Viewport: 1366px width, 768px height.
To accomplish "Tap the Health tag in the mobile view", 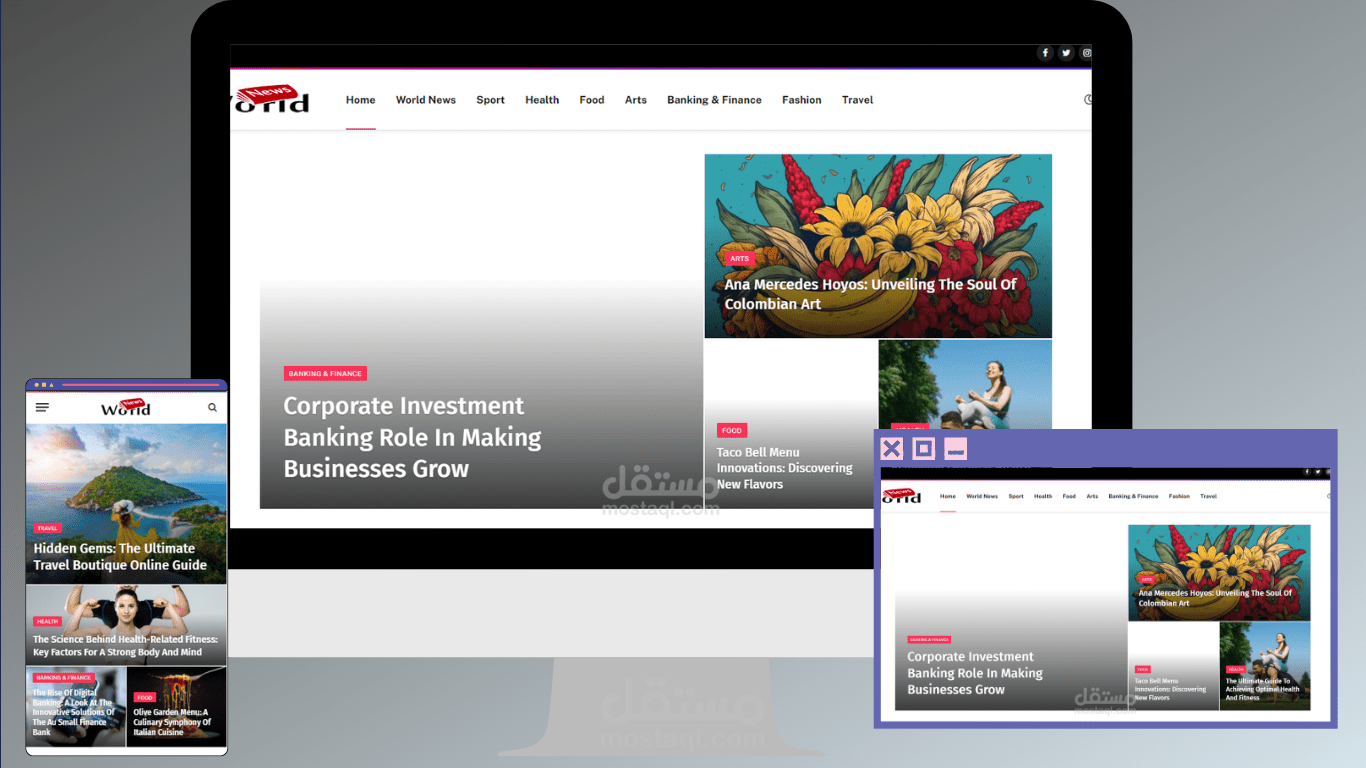I will (47, 621).
